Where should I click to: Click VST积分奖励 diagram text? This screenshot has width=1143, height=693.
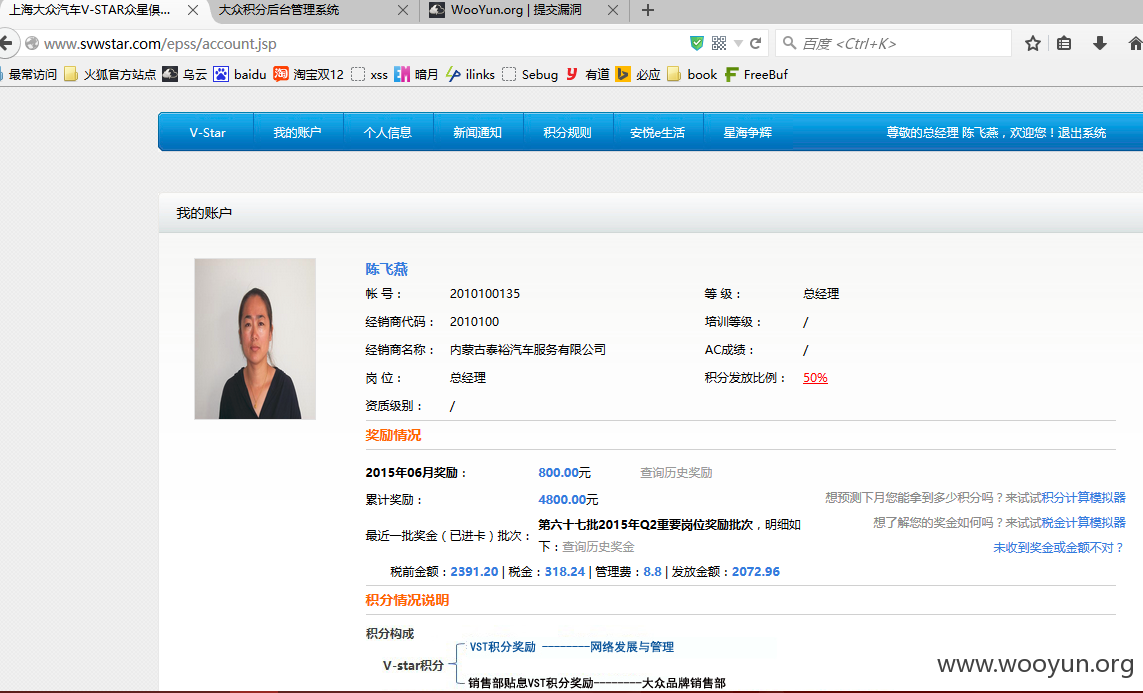pos(502,646)
